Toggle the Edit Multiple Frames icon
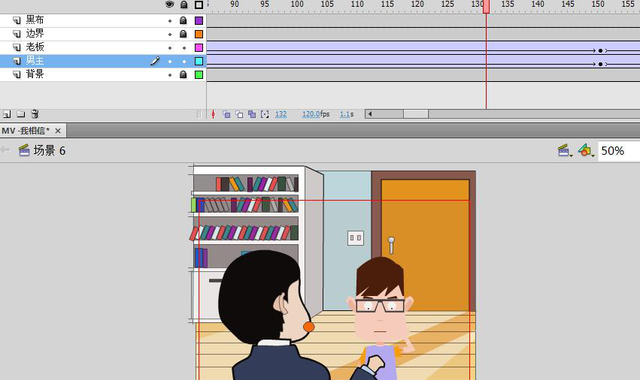Screen dimensions: 640x380 252,114
